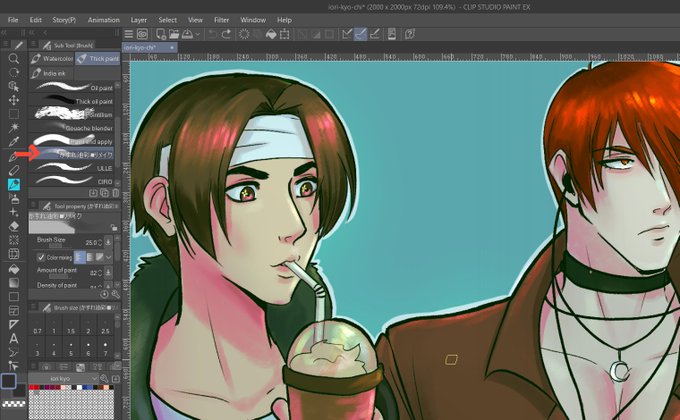Select the third color mixing mode button
The width and height of the screenshot is (680, 420).
coord(99,257)
